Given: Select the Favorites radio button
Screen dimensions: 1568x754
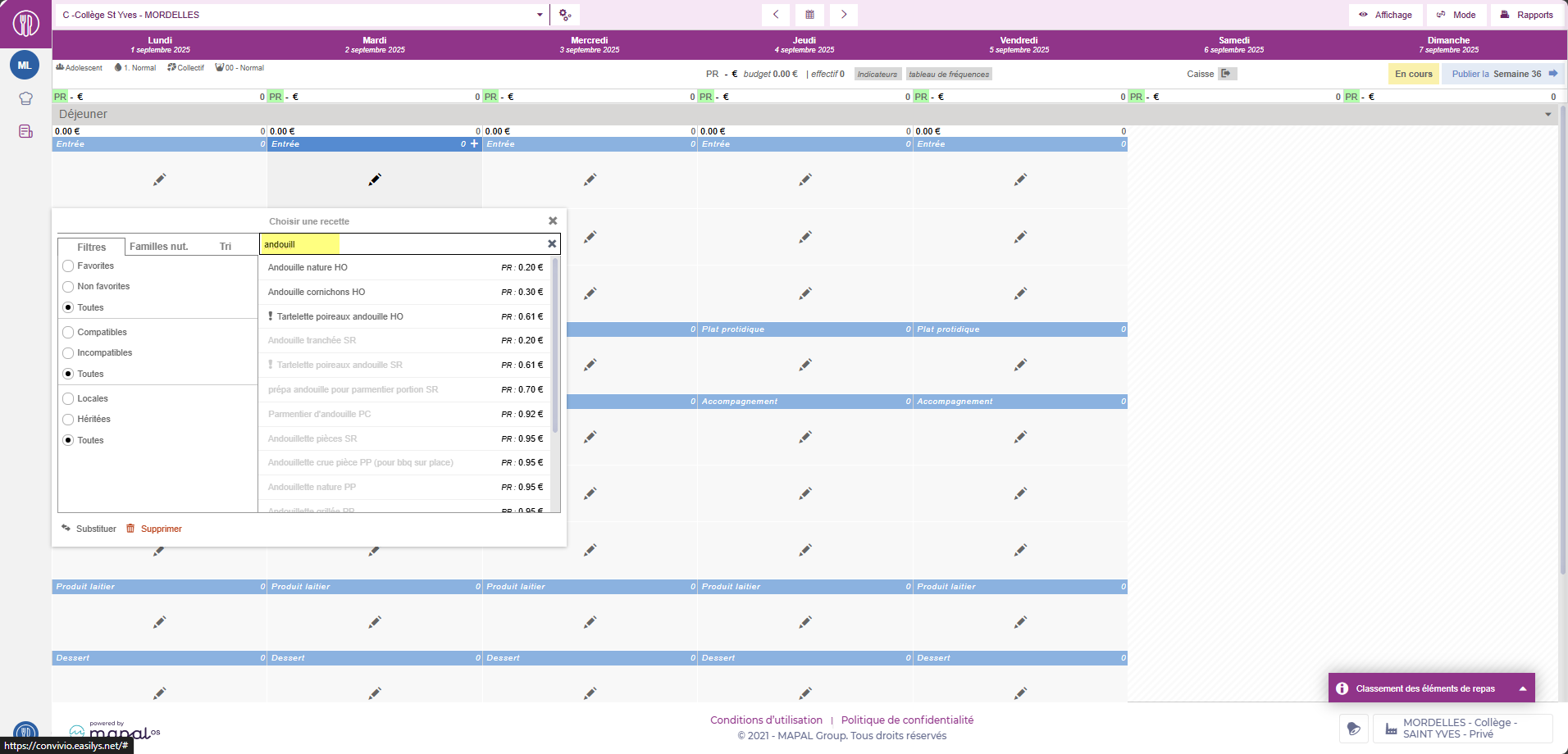Looking at the screenshot, I should tap(68, 266).
